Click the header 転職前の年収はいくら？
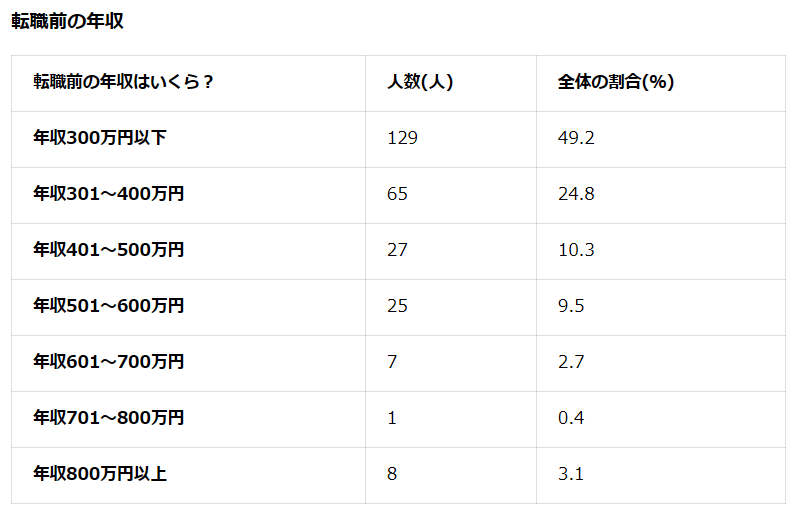798x515 pixels. click(x=123, y=82)
